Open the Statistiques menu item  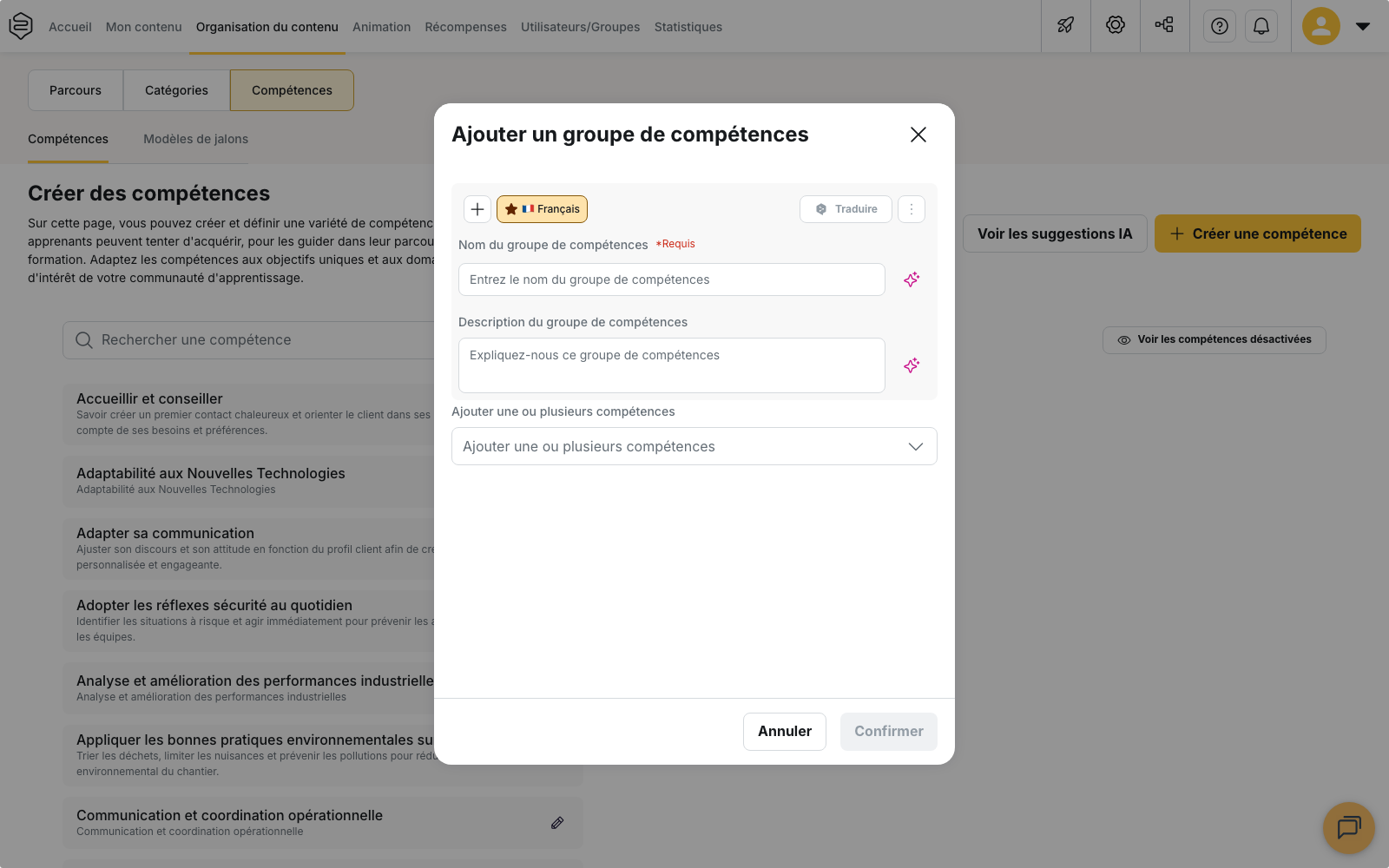(x=688, y=27)
